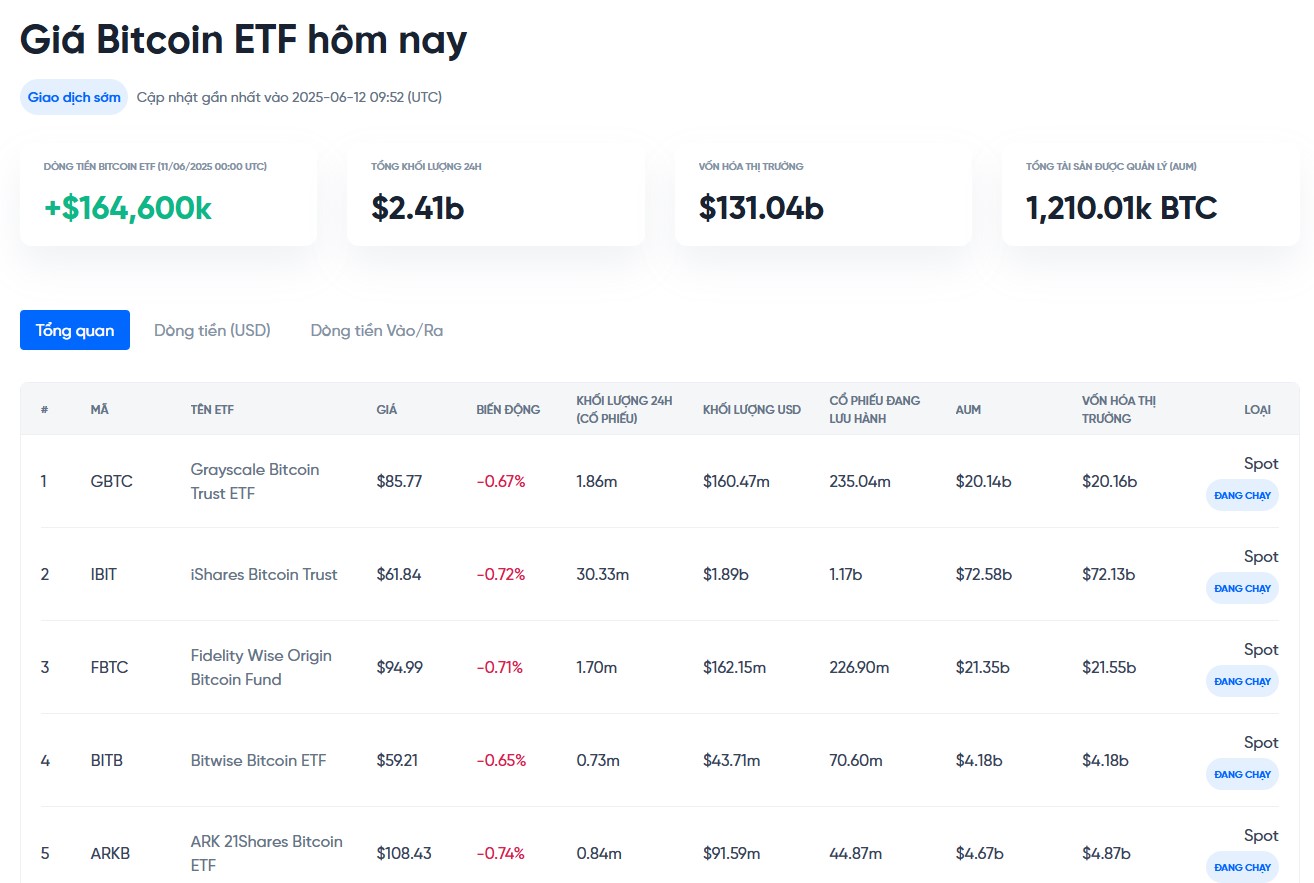This screenshot has height=883, width=1314.
Task: Click the LOẠI column header
Action: click(x=1257, y=409)
